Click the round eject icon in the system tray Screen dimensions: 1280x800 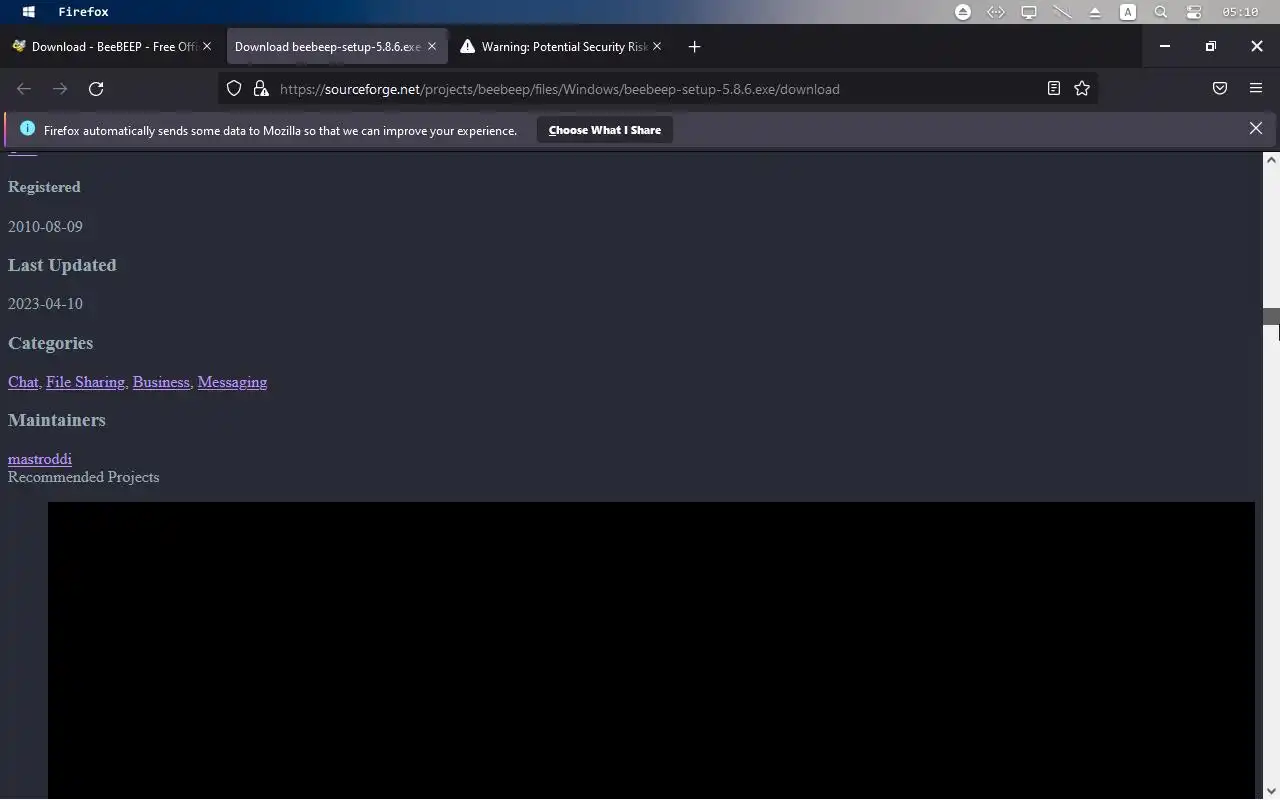click(x=962, y=12)
